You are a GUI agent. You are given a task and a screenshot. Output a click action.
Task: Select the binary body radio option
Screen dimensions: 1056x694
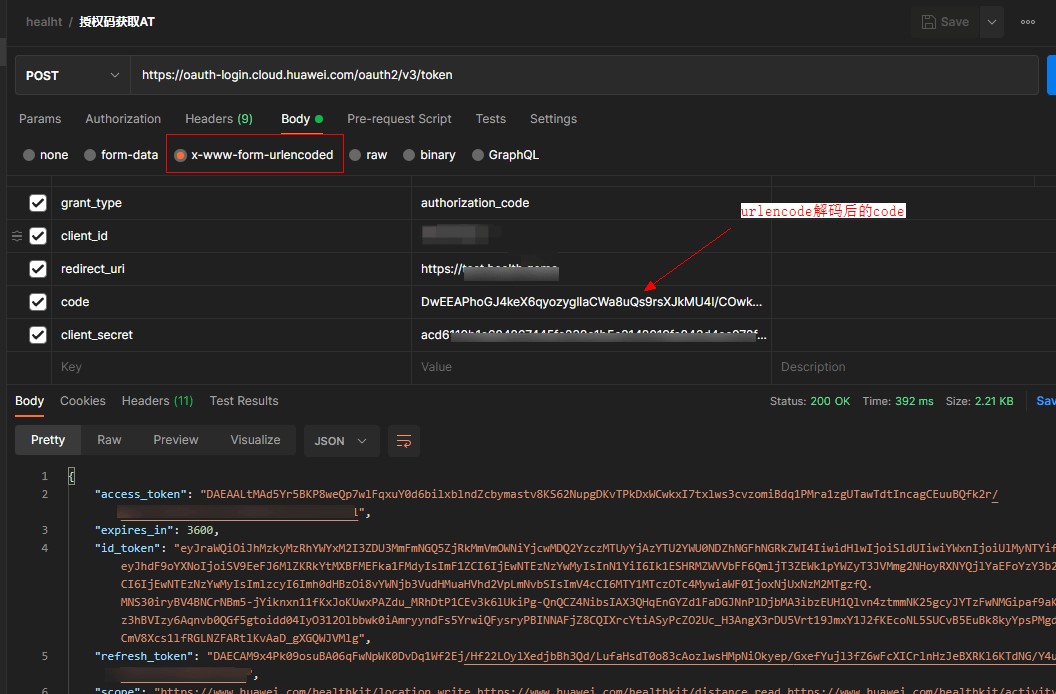click(409, 155)
